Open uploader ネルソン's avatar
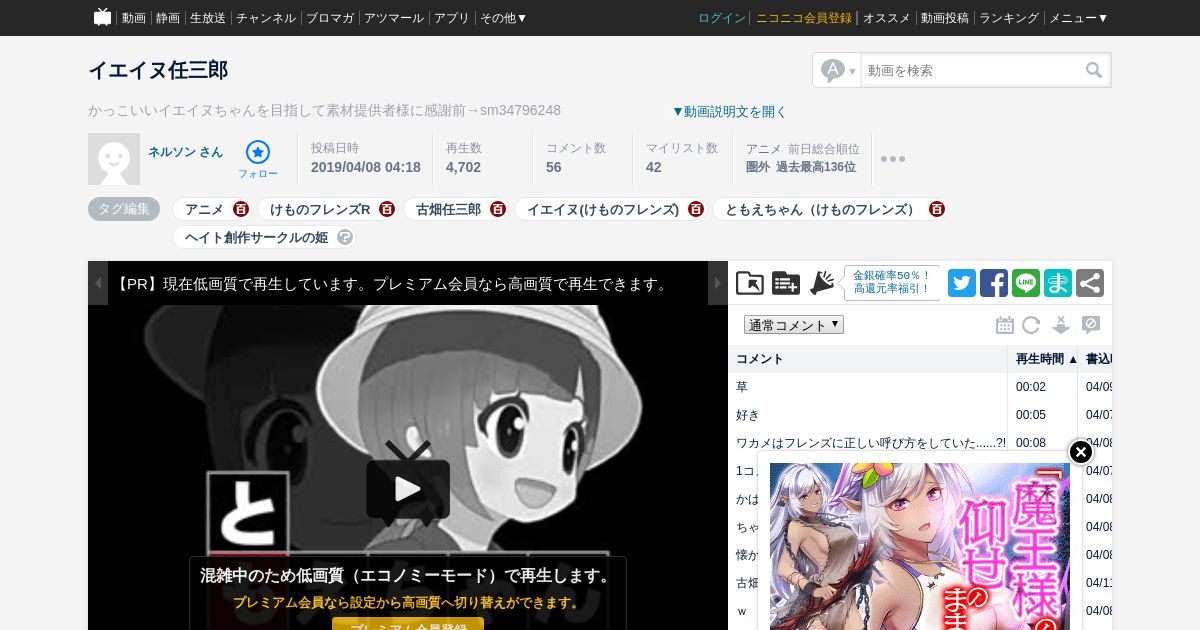The height and width of the screenshot is (630, 1200). point(114,159)
